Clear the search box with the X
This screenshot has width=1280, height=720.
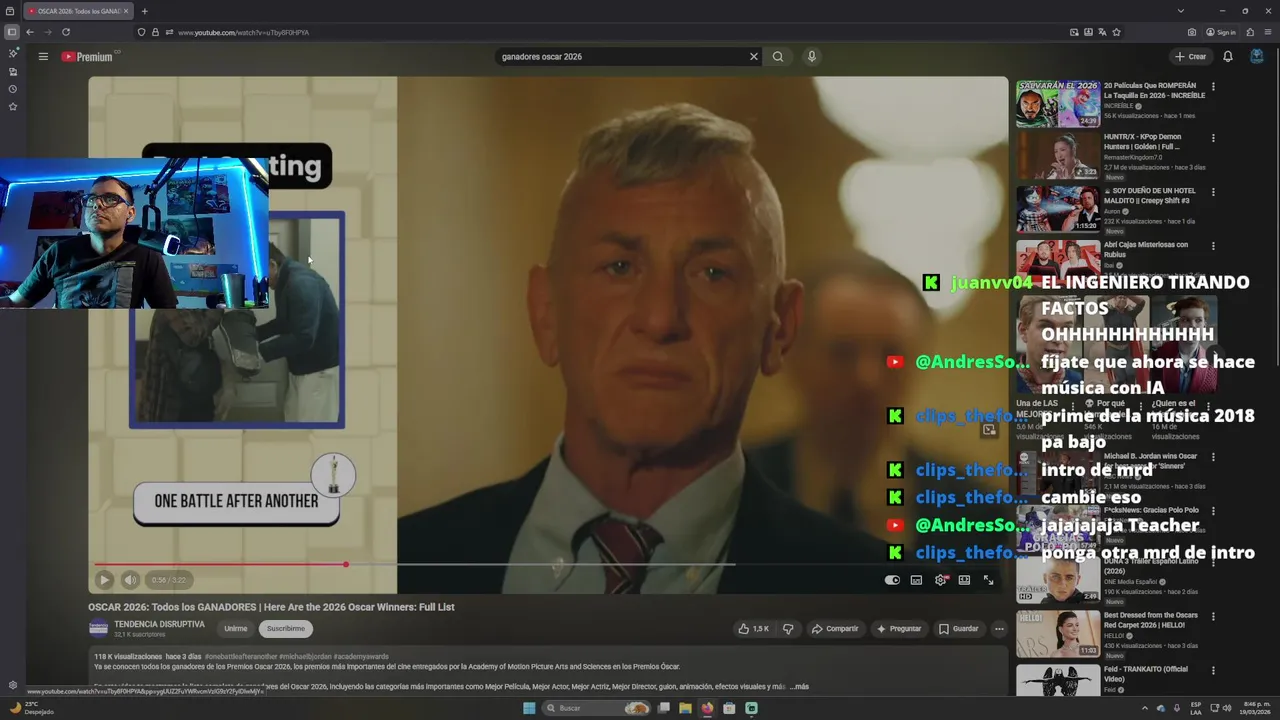tap(754, 57)
